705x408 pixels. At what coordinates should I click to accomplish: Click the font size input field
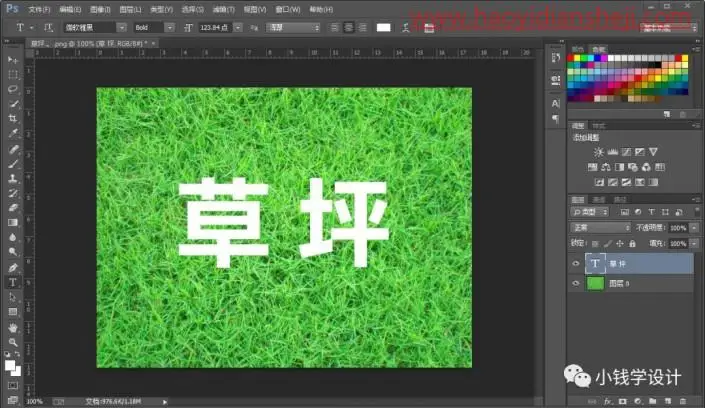click(x=215, y=28)
